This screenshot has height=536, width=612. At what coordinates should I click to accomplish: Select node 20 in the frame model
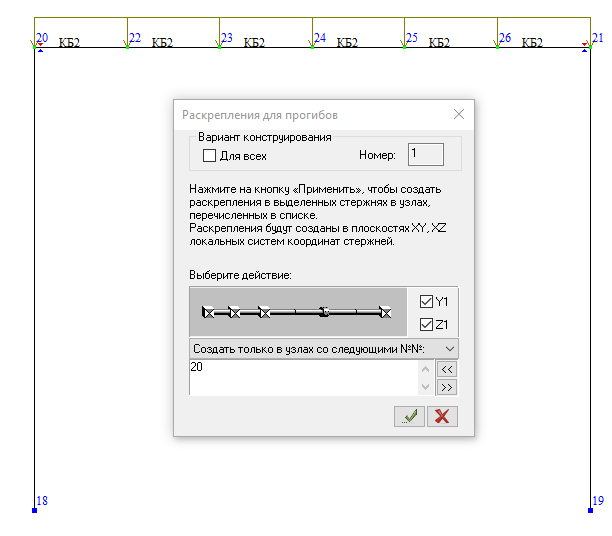tap(34, 47)
